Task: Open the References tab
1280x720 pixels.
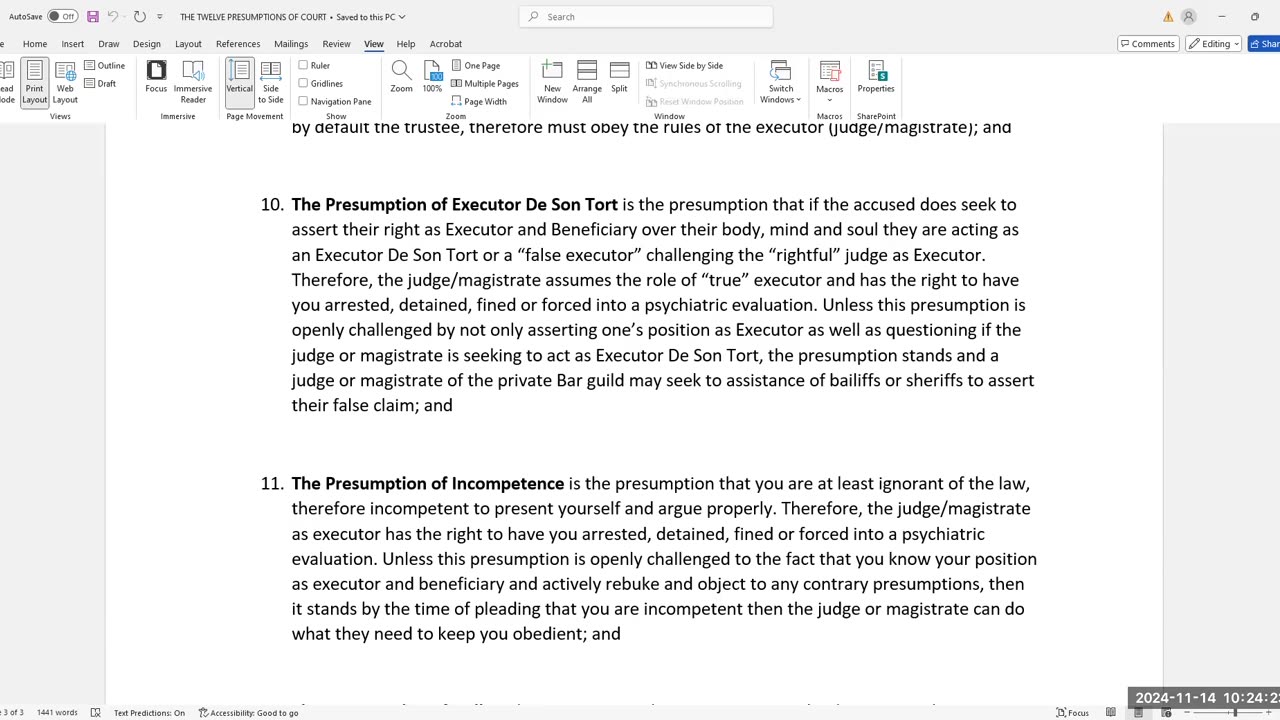Action: point(238,44)
